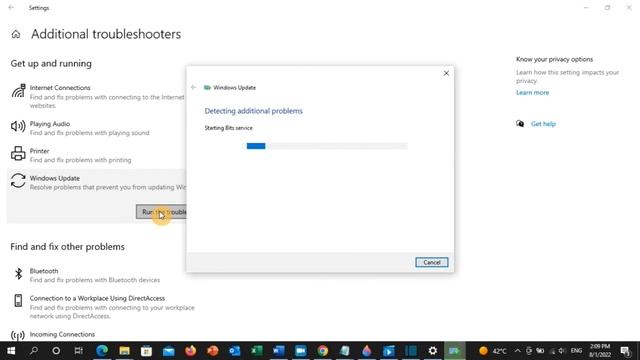Select the Printer label

coord(39,151)
